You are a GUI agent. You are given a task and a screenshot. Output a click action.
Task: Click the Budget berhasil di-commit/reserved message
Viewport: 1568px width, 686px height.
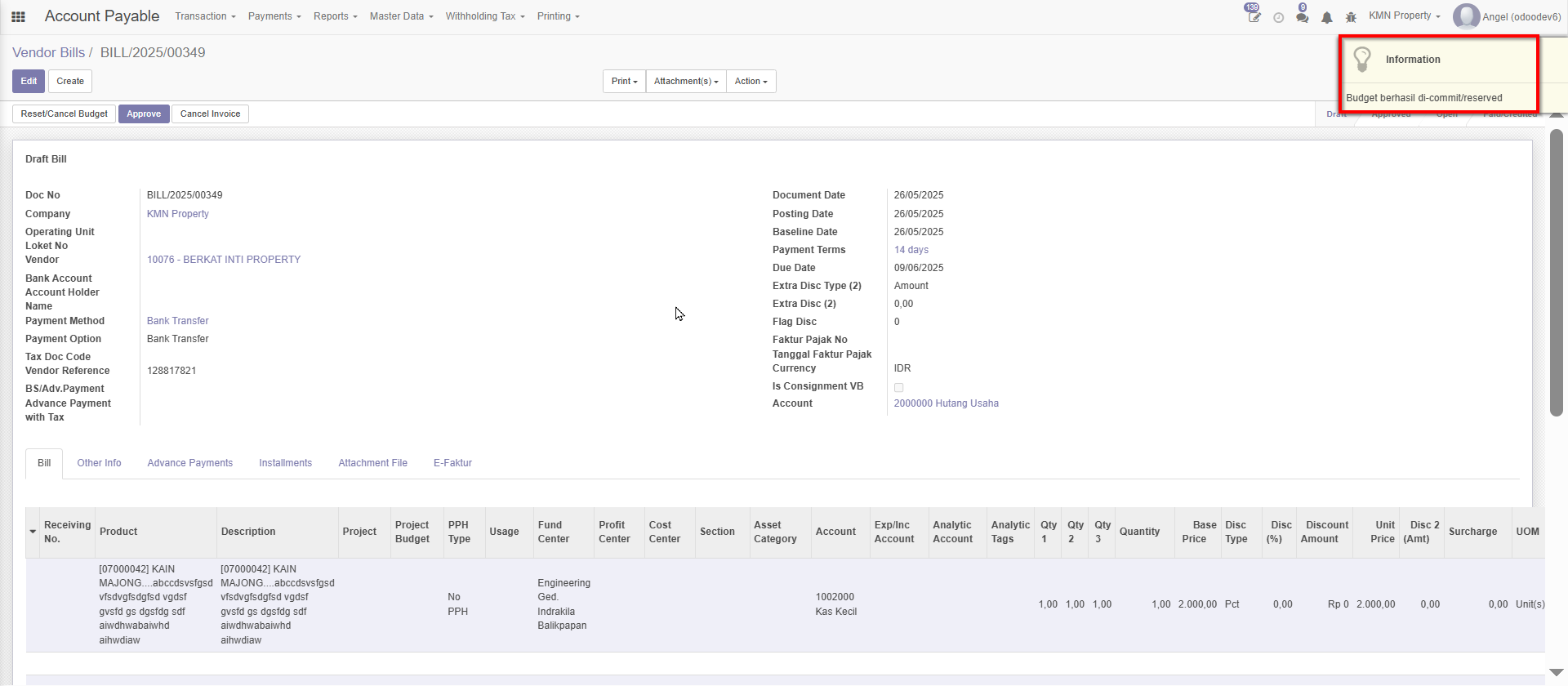click(x=1424, y=98)
